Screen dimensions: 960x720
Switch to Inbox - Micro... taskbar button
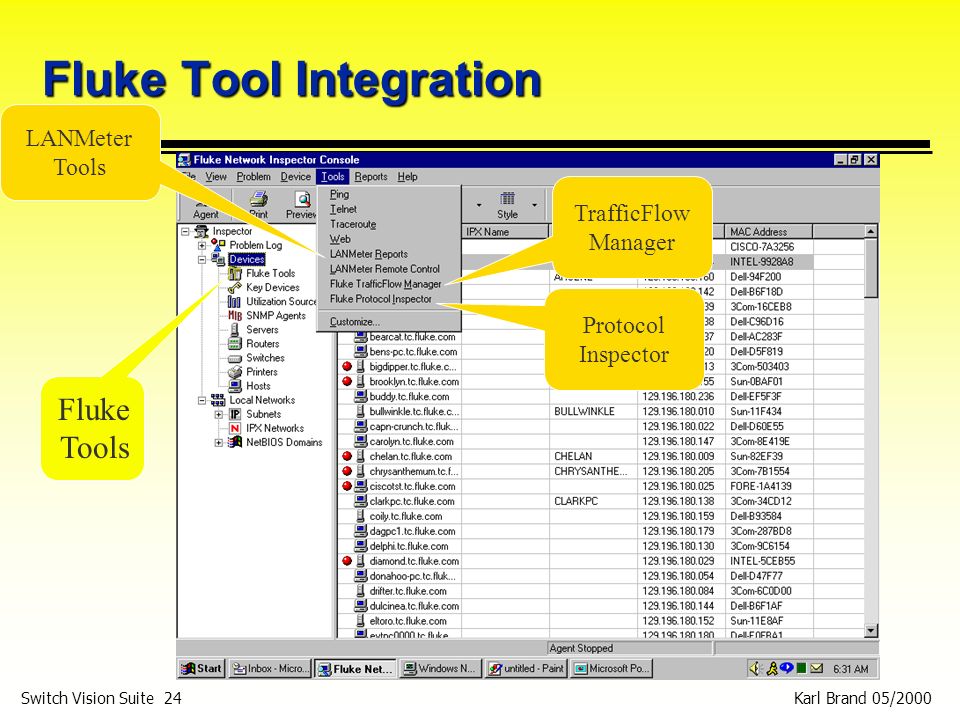tap(270, 669)
